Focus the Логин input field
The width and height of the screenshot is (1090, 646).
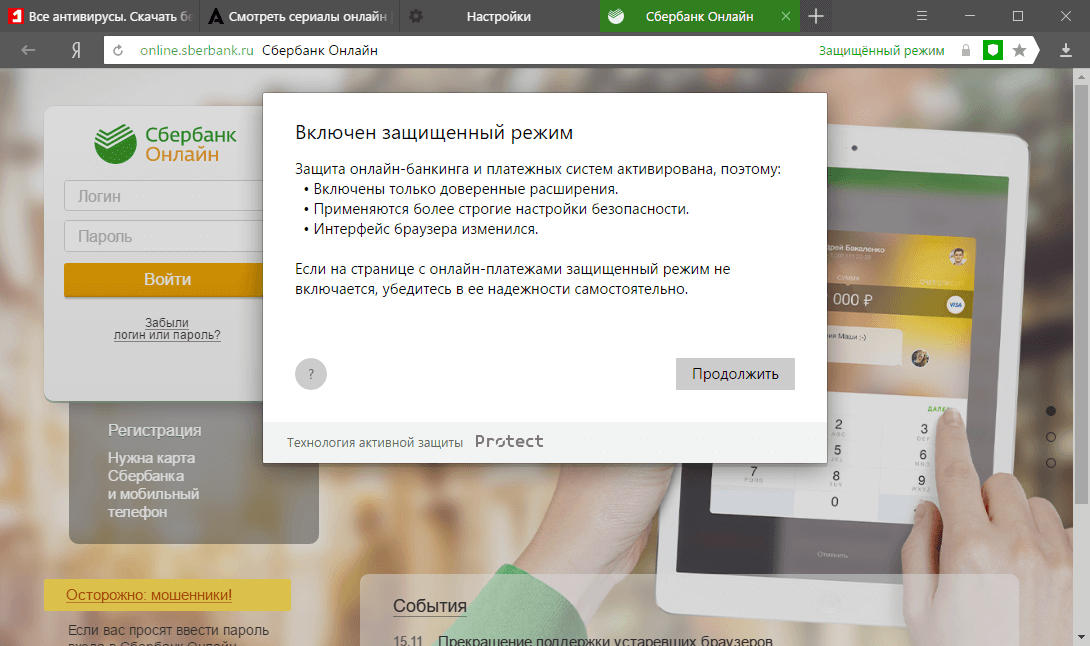coord(163,196)
